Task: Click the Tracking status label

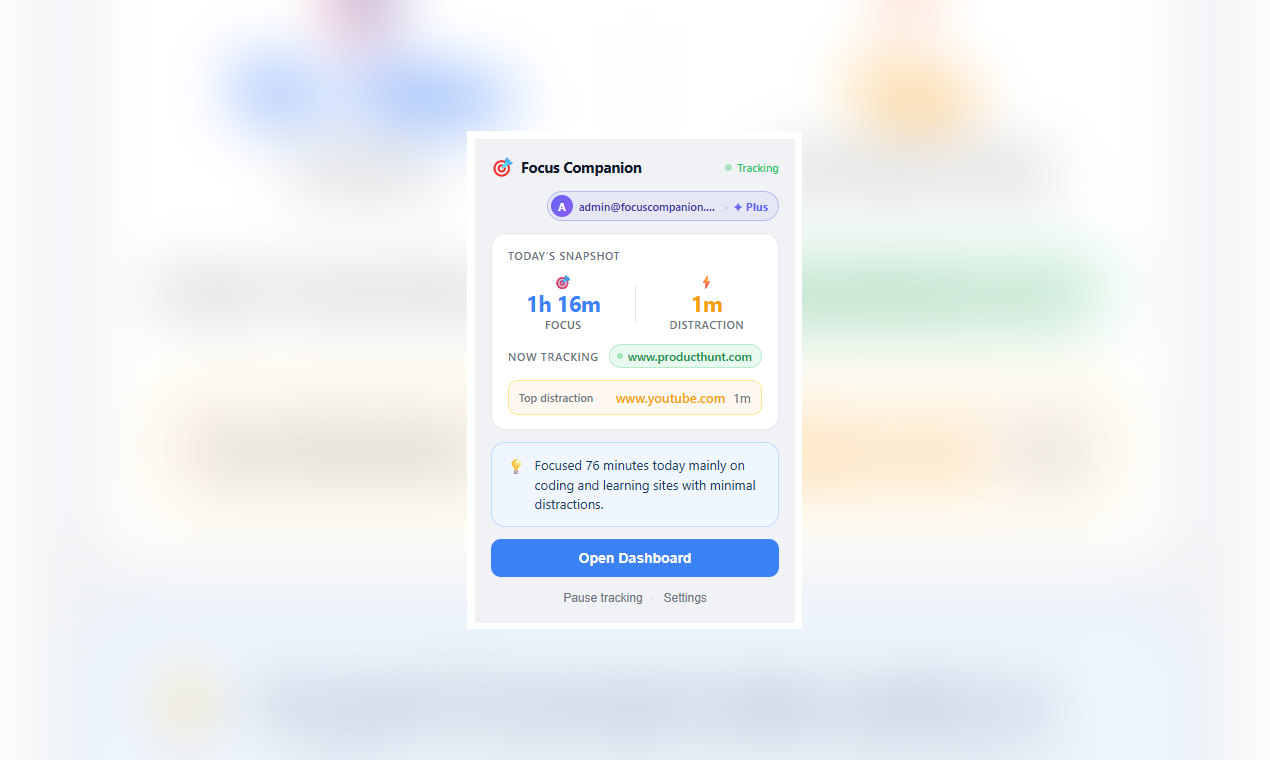Action: pos(758,168)
